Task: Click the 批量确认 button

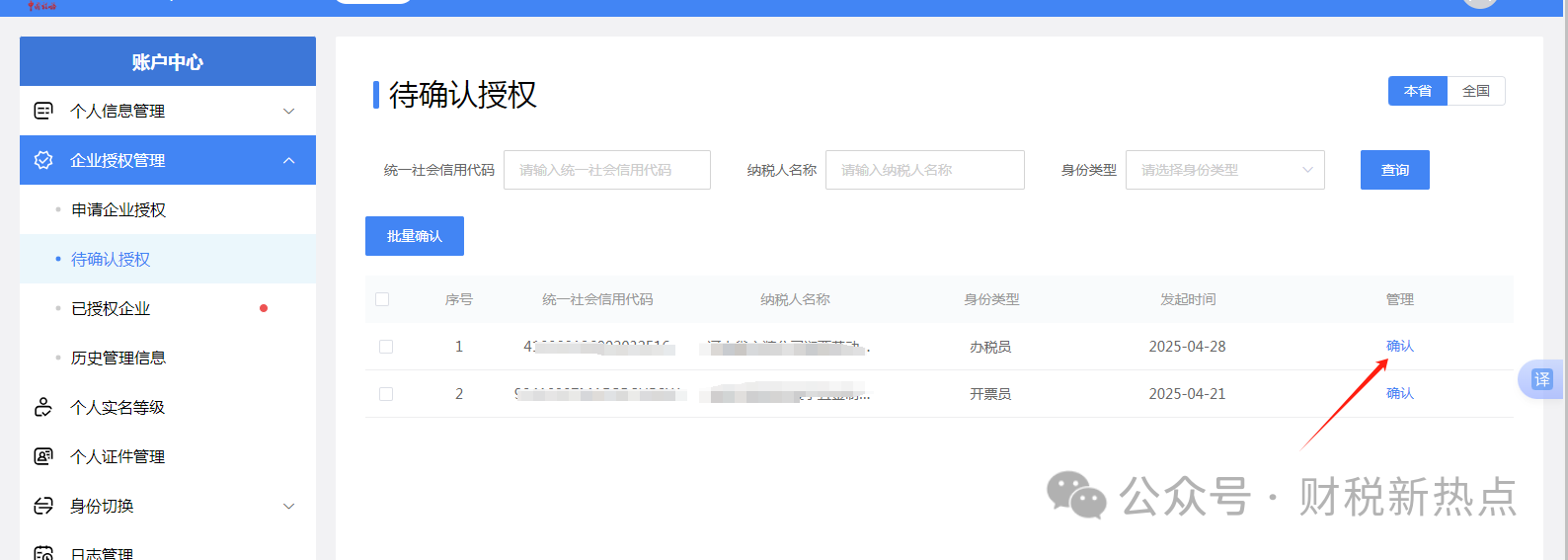Action: (415, 236)
